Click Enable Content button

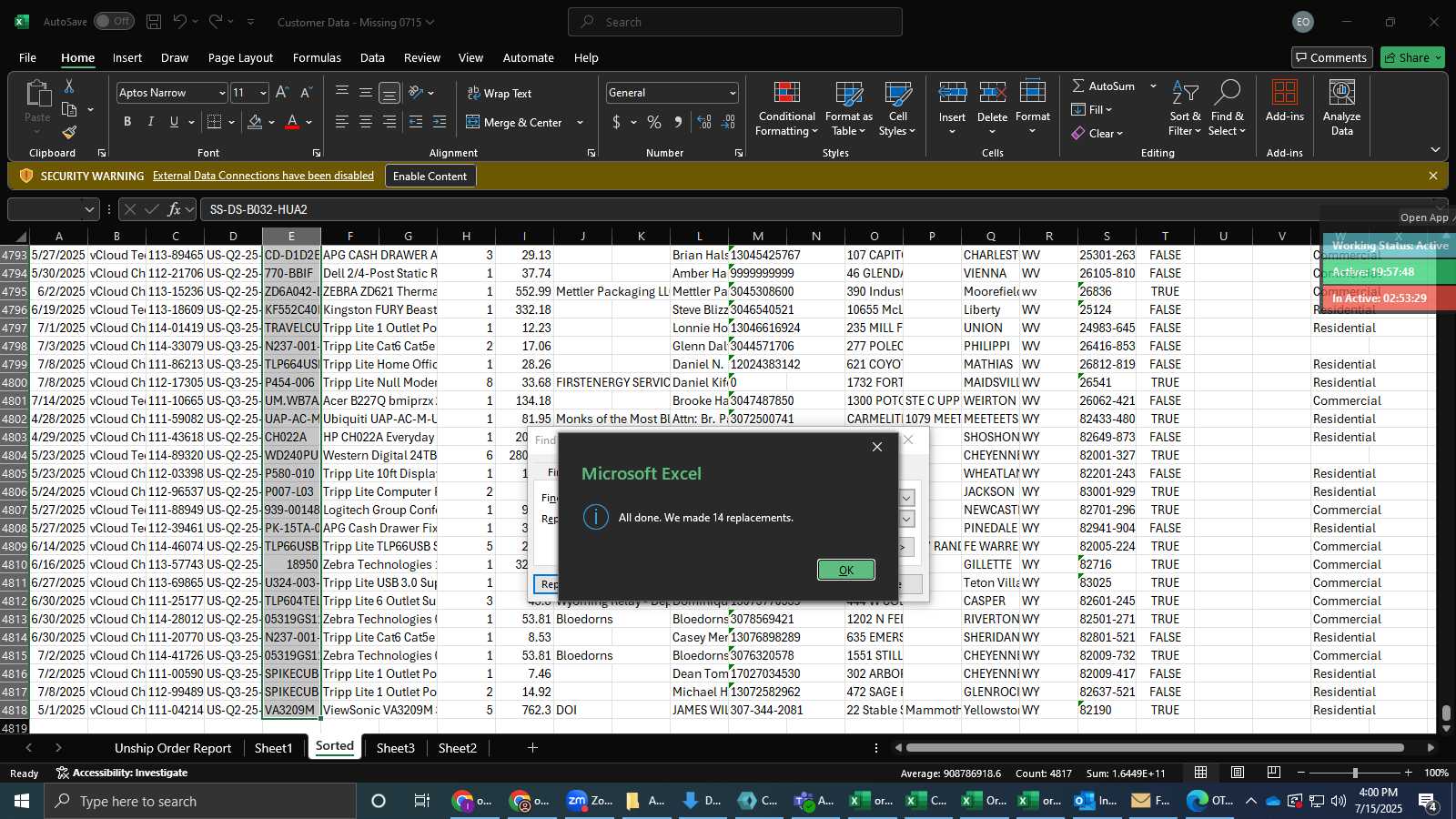point(430,176)
